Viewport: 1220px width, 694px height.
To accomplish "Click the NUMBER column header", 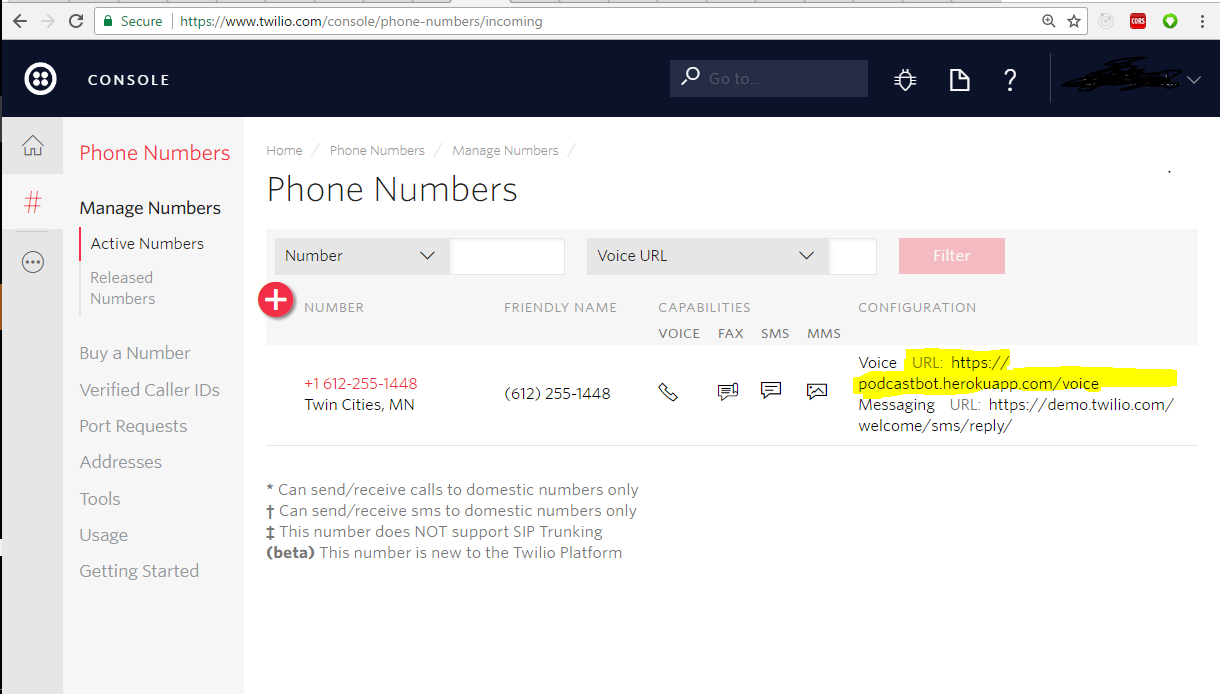I will (334, 308).
